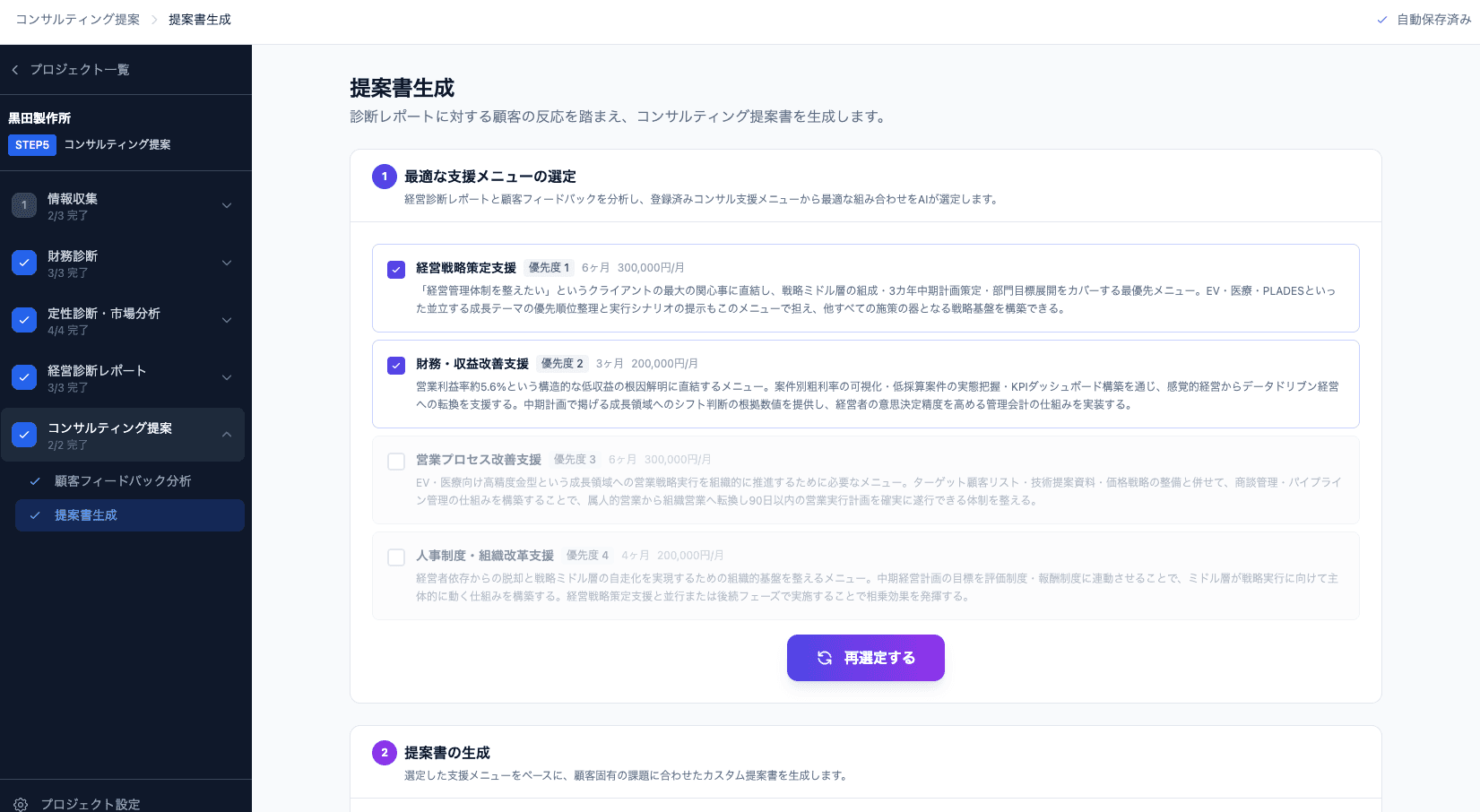Click the back arrow beside プロジェクト一覧

(14, 69)
